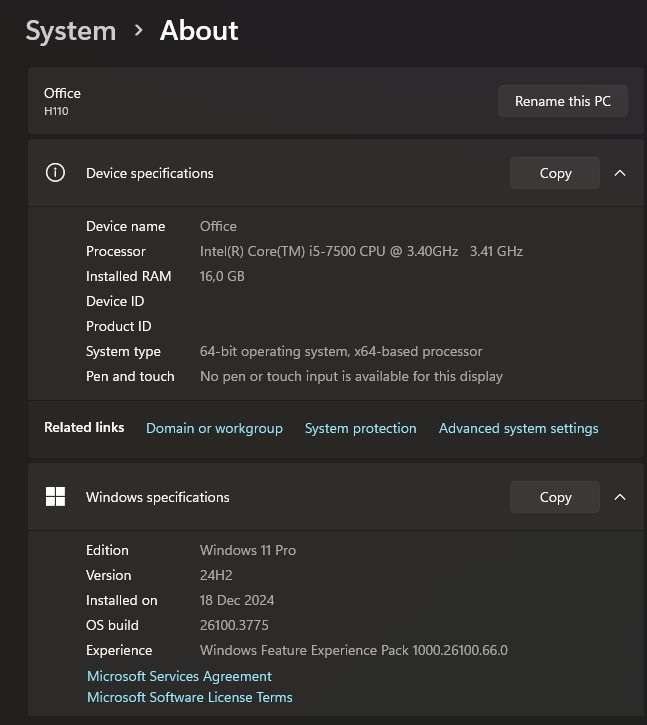
Task: Click the Device specifications info icon
Action: [x=55, y=173]
